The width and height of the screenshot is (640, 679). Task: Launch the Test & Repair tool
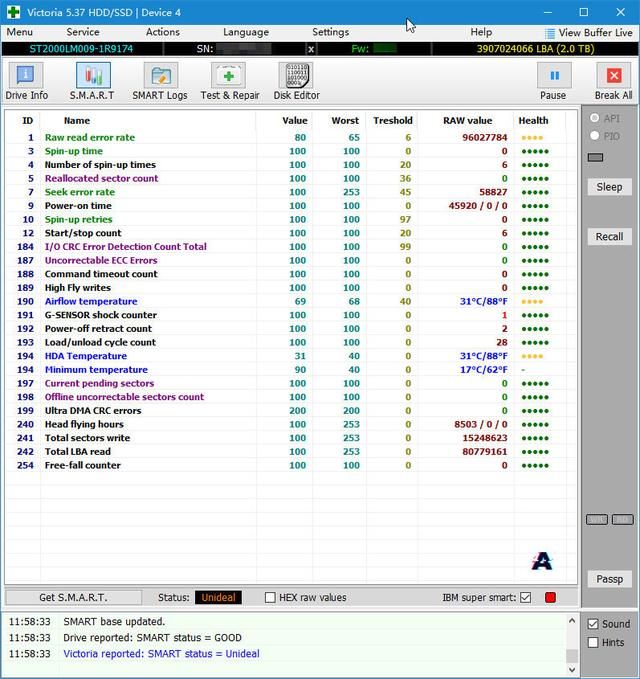[228, 75]
